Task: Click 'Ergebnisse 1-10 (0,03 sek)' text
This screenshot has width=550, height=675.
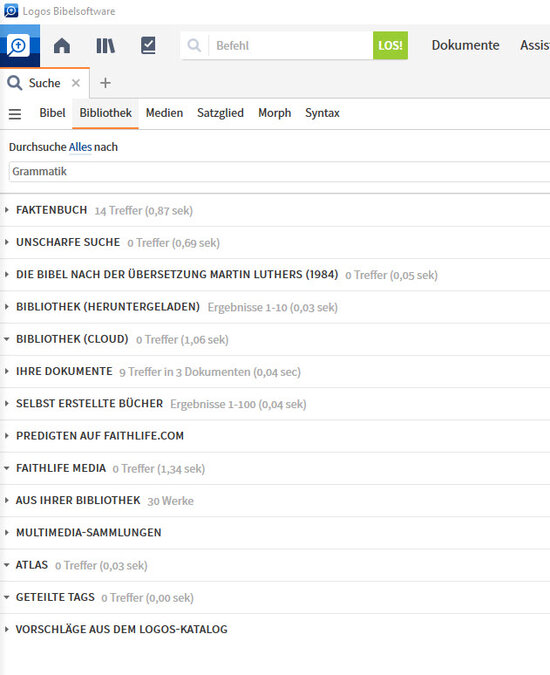Action: [x=272, y=308]
